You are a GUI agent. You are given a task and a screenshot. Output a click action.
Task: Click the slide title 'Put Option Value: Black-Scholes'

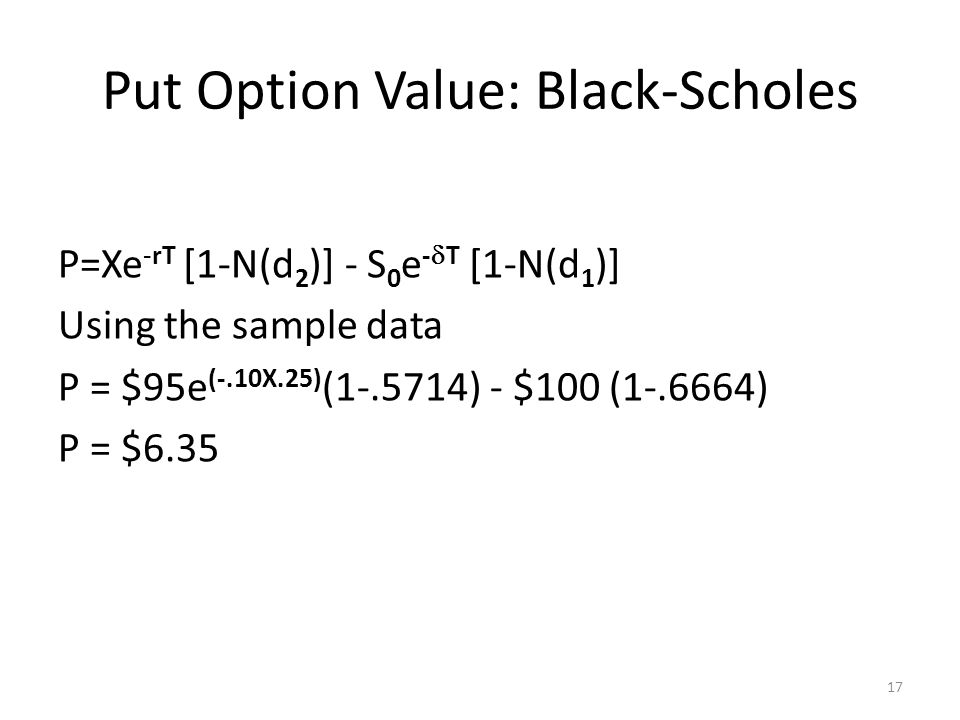pyautogui.click(x=480, y=91)
